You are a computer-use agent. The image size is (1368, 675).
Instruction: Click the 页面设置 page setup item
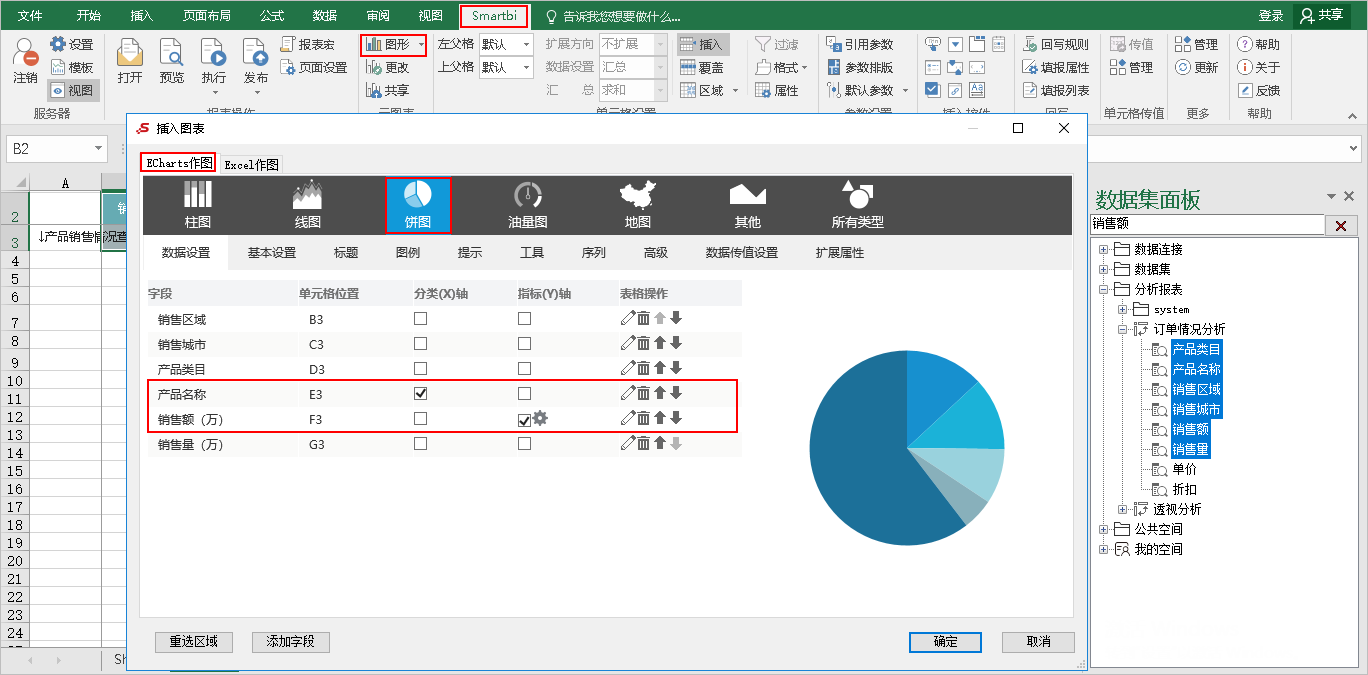(x=314, y=67)
